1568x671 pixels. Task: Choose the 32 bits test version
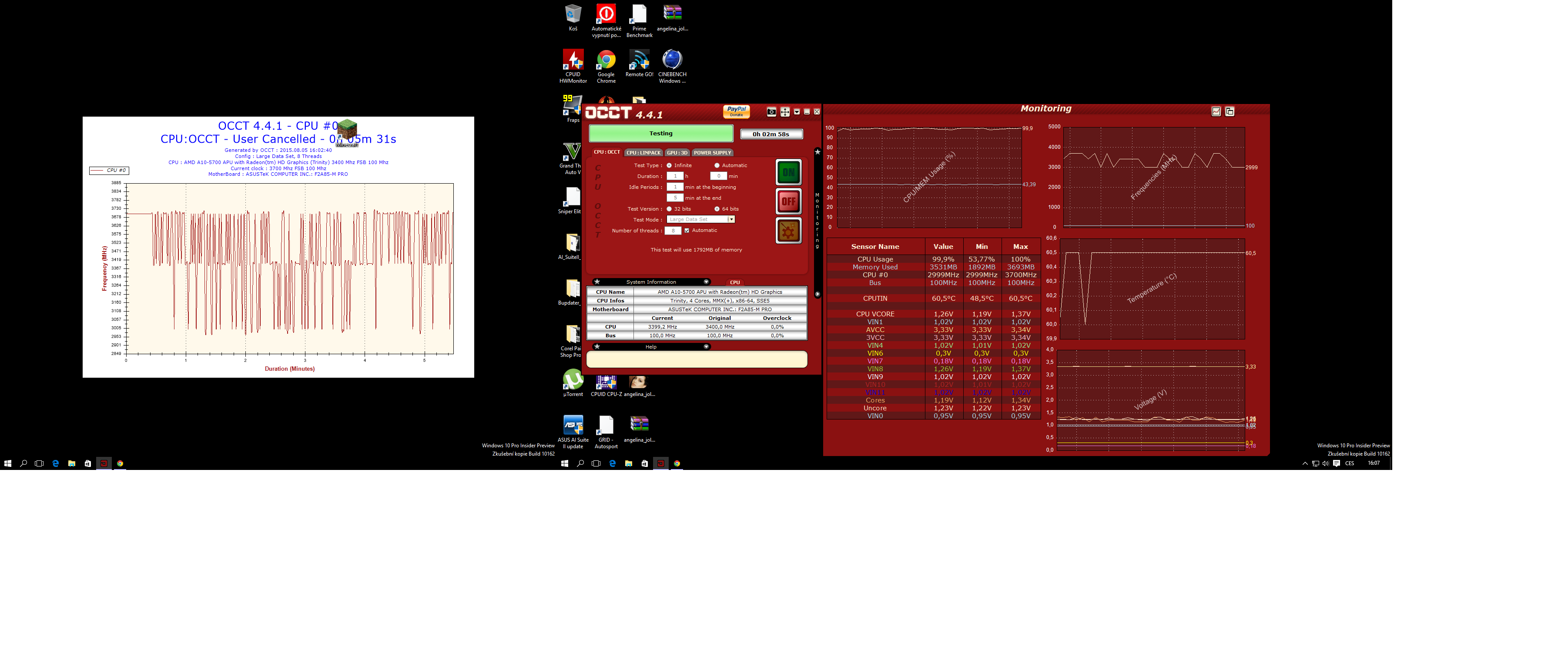(x=669, y=209)
